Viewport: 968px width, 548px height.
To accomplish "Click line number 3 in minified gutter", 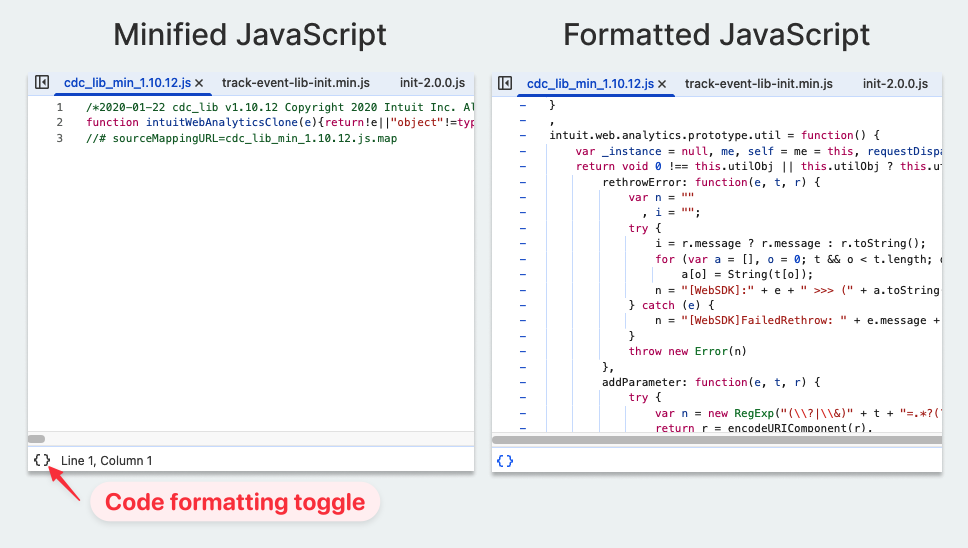I will [x=60, y=138].
